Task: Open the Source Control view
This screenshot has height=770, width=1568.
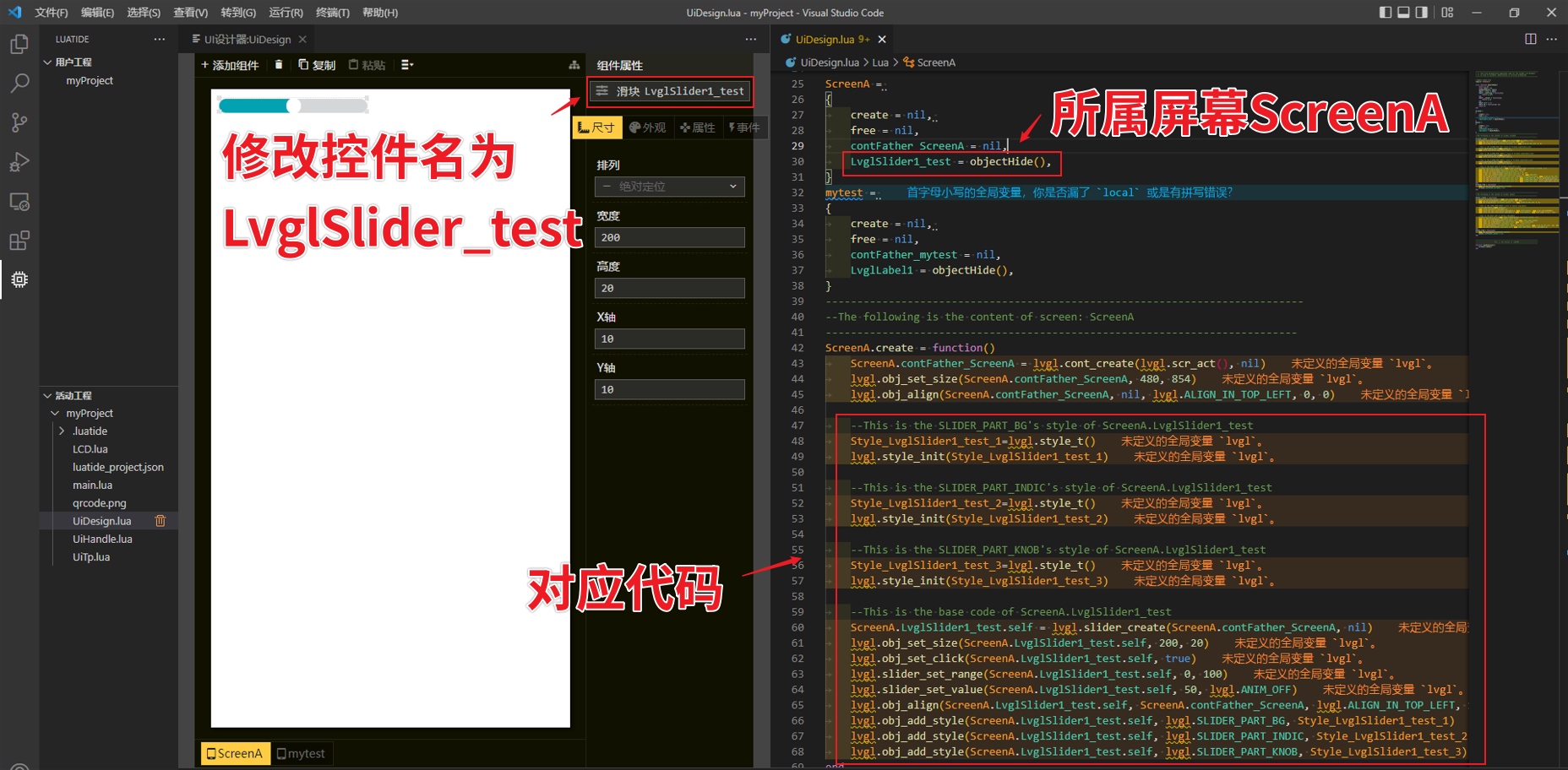Action: pyautogui.click(x=19, y=122)
